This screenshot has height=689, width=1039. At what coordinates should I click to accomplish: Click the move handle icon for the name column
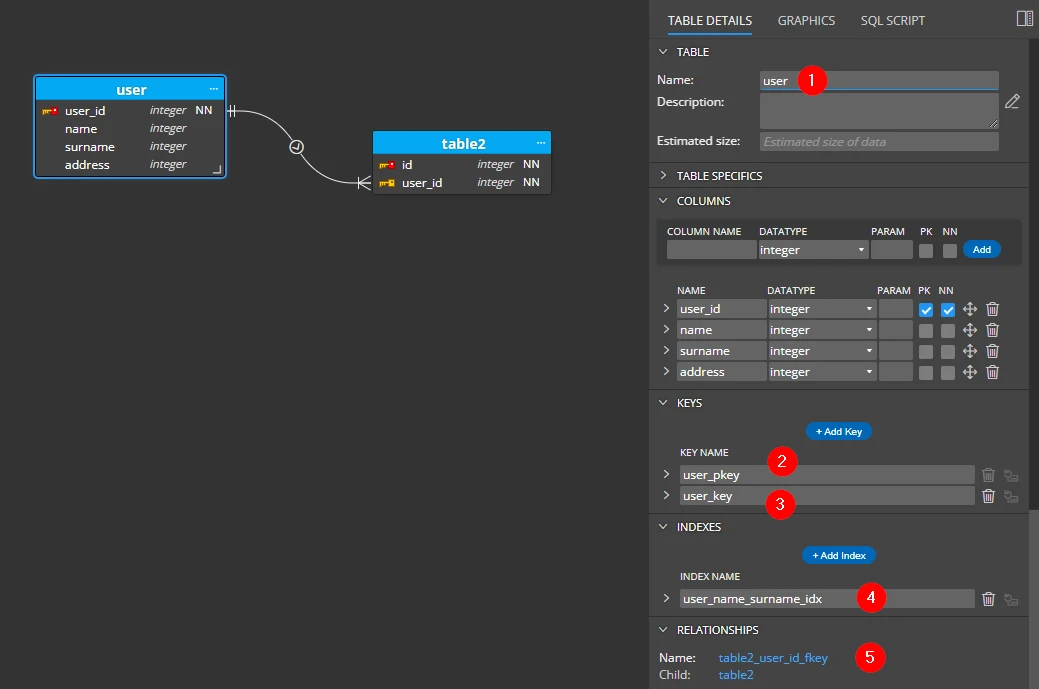pyautogui.click(x=968, y=330)
